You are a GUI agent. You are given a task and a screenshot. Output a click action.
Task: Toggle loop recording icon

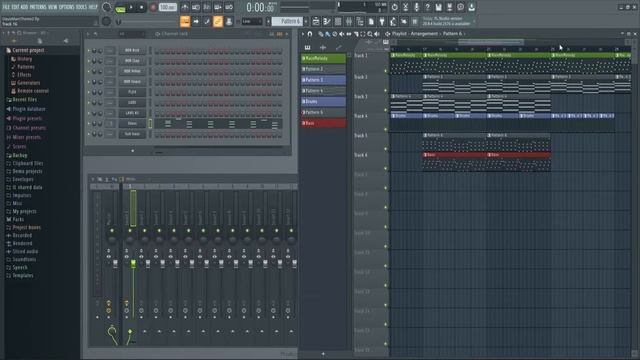tap(229, 7)
